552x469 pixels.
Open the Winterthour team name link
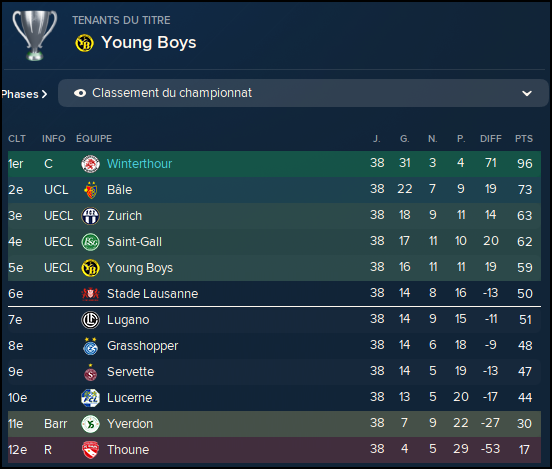139,164
